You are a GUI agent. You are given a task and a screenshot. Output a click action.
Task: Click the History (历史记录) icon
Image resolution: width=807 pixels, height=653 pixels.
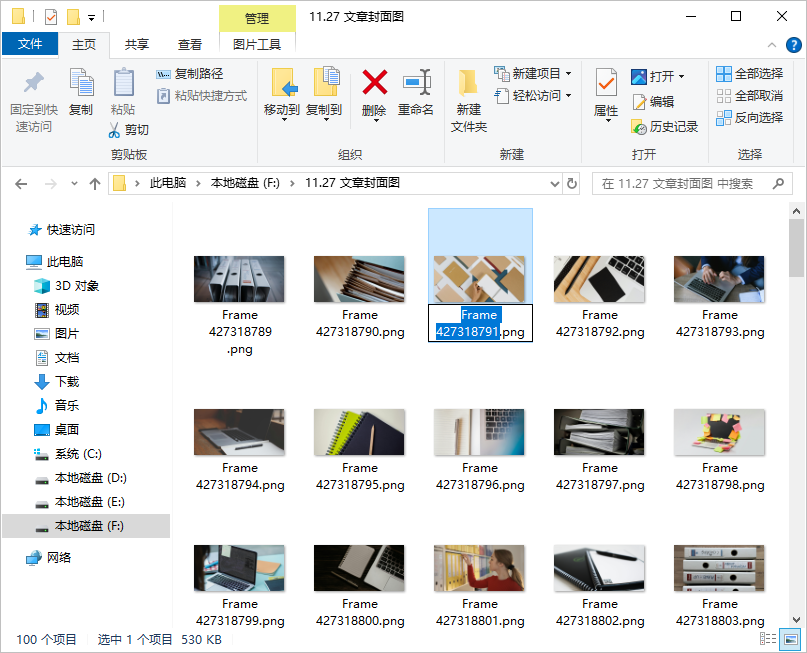tap(638, 127)
